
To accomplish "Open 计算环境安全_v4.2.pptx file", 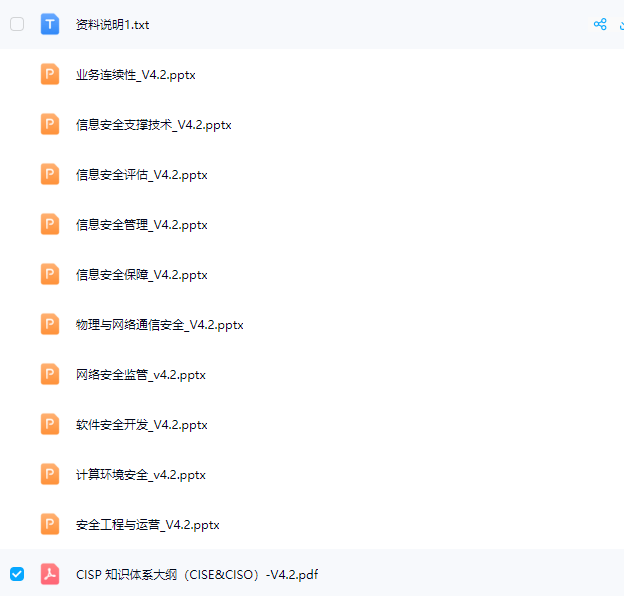I will (140, 475).
